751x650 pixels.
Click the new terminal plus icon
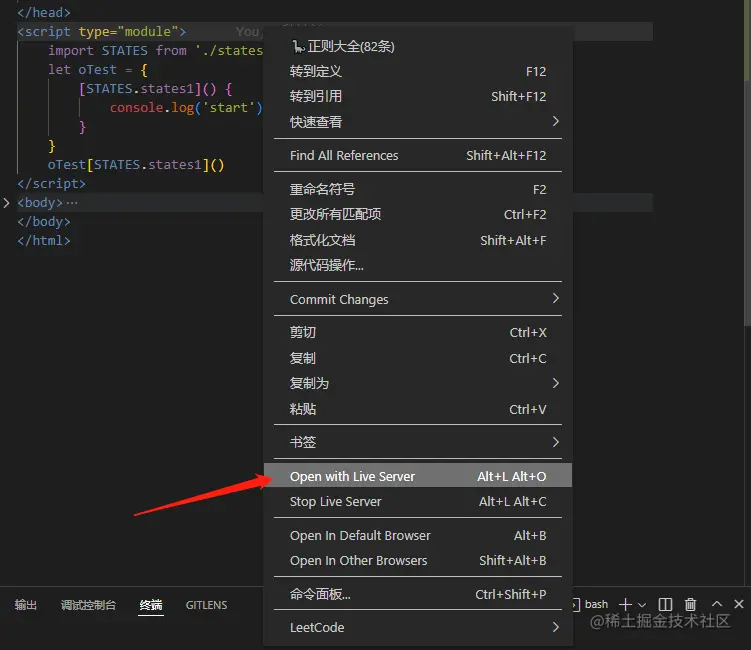point(625,604)
